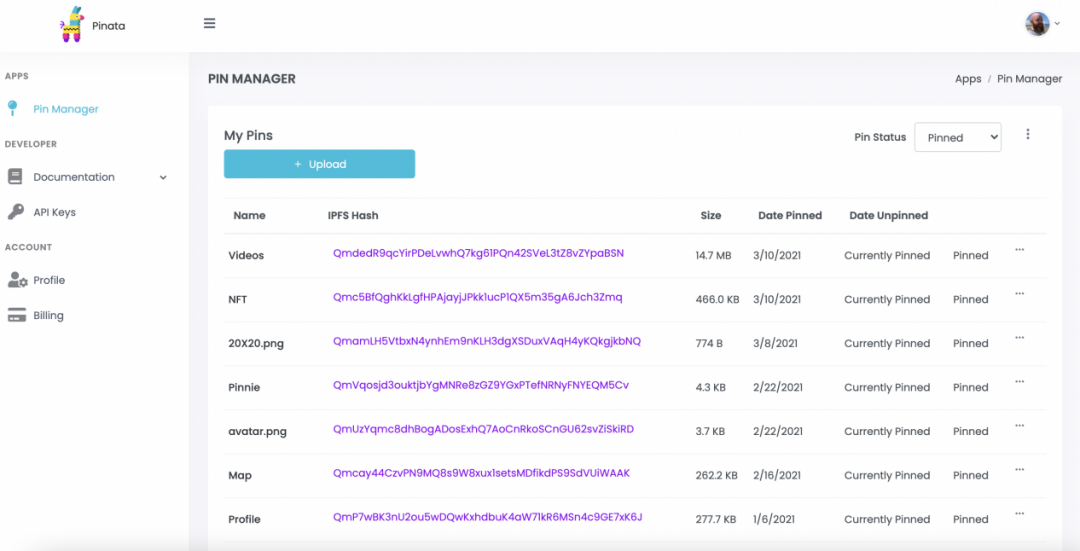Click the Billing credit card icon
1080x551 pixels.
coord(16,315)
